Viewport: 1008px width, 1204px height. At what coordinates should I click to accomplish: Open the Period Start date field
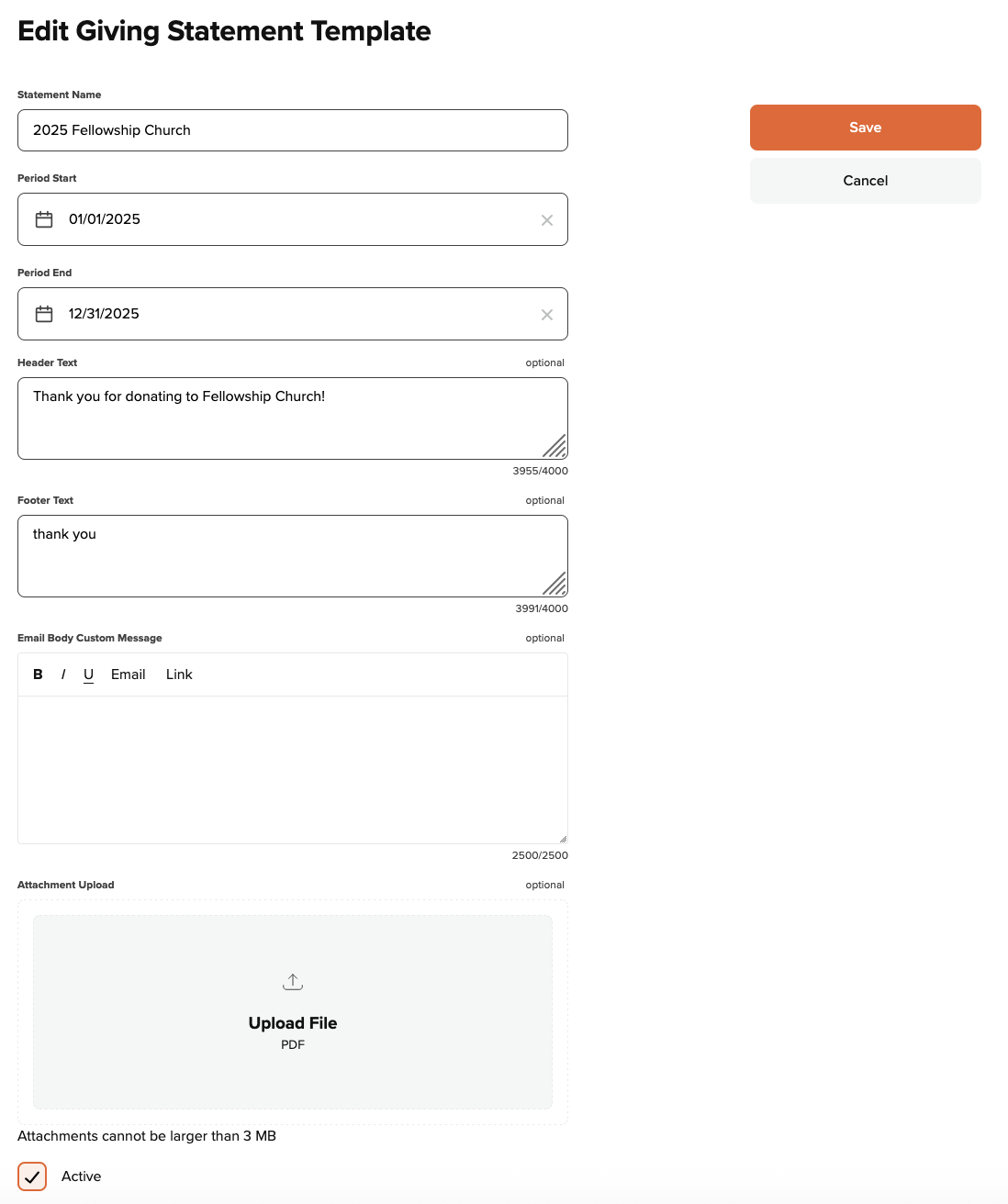coord(292,219)
